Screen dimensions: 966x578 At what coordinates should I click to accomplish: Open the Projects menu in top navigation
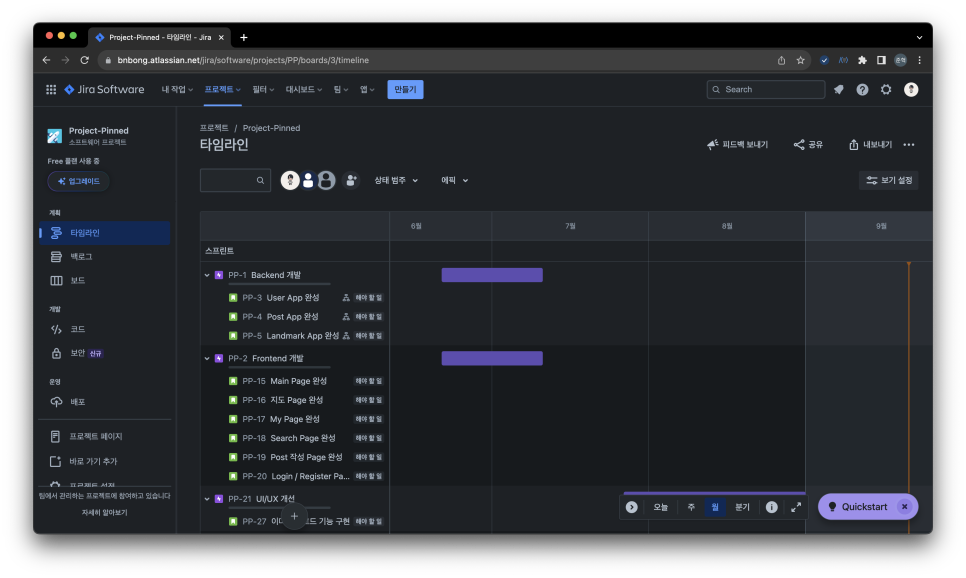point(222,89)
